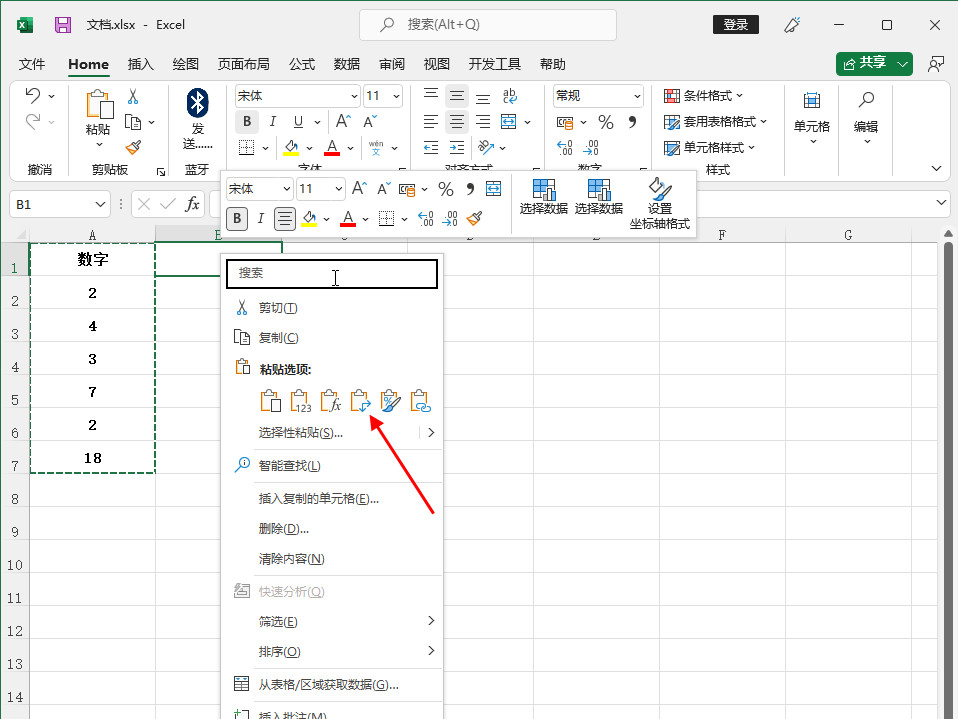Collapse the ribbon with the chevron

936,169
